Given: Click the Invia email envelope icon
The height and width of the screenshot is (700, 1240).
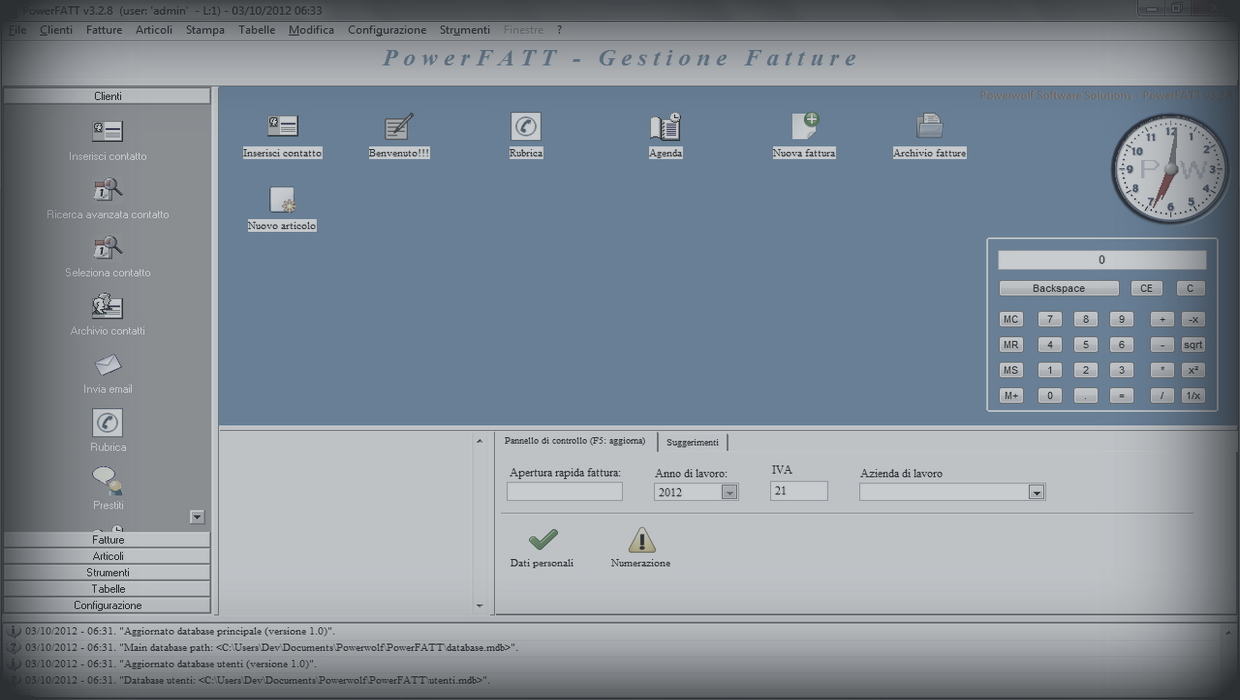Looking at the screenshot, I should pyautogui.click(x=107, y=364).
